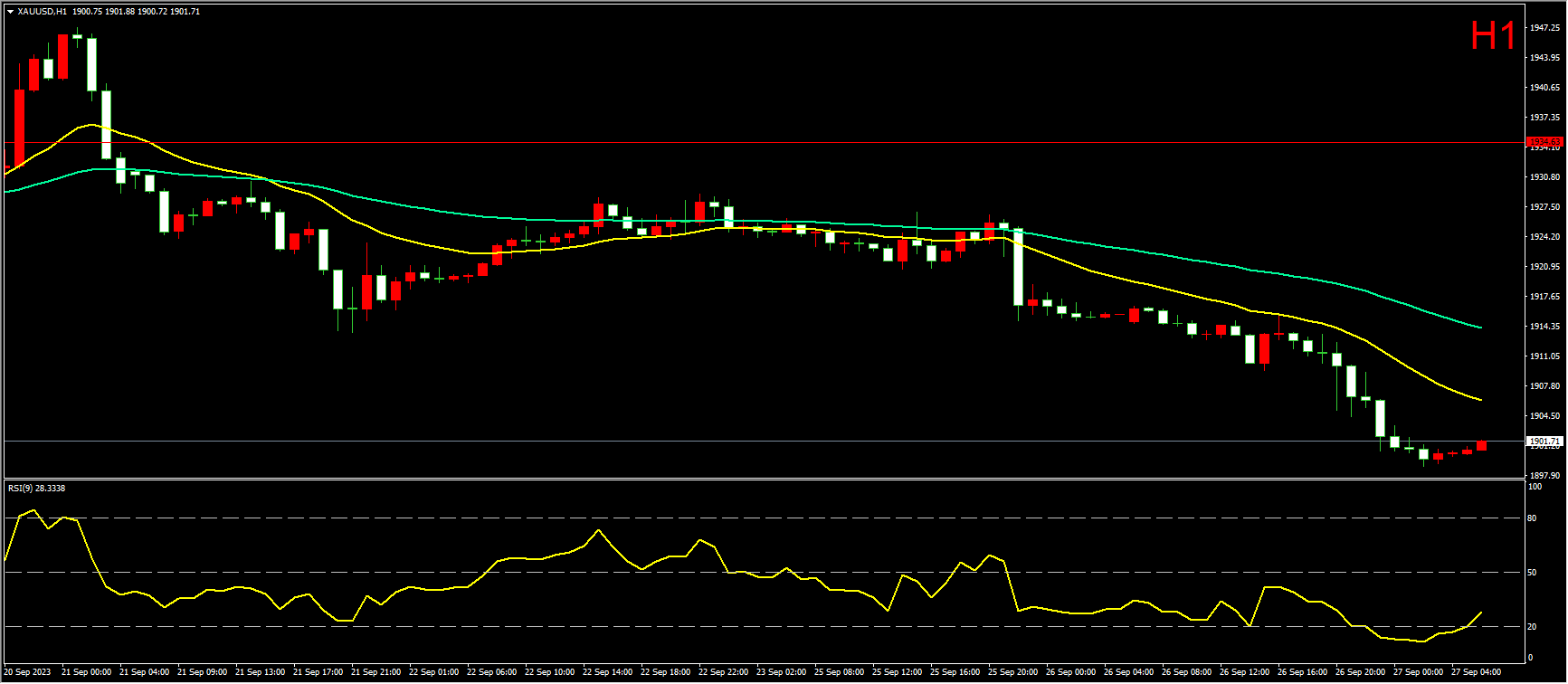This screenshot has height=684, width=1568.
Task: Click the 1940.65 price scale label
Action: (1544, 88)
